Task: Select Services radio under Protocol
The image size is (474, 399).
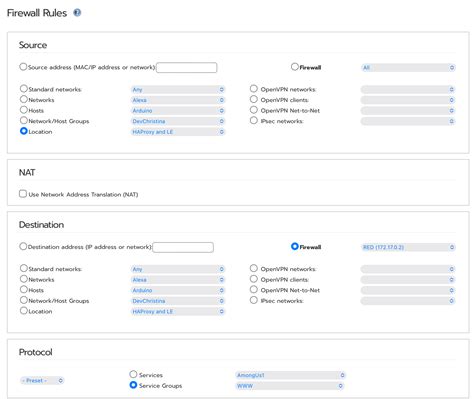Action: pos(133,374)
